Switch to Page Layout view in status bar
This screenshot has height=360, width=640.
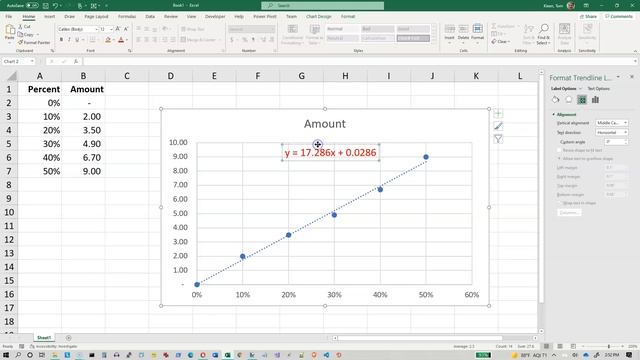click(x=560, y=346)
